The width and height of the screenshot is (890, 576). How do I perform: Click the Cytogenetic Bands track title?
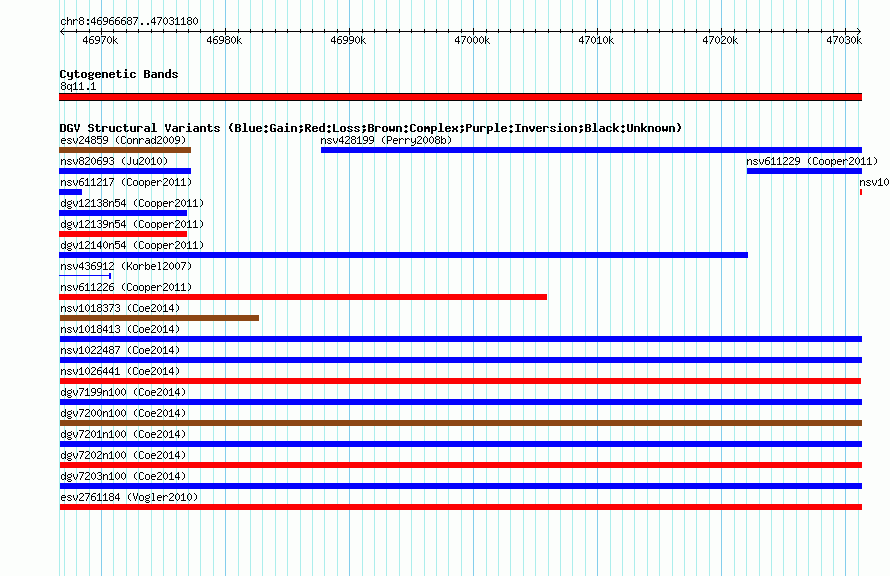coord(119,74)
